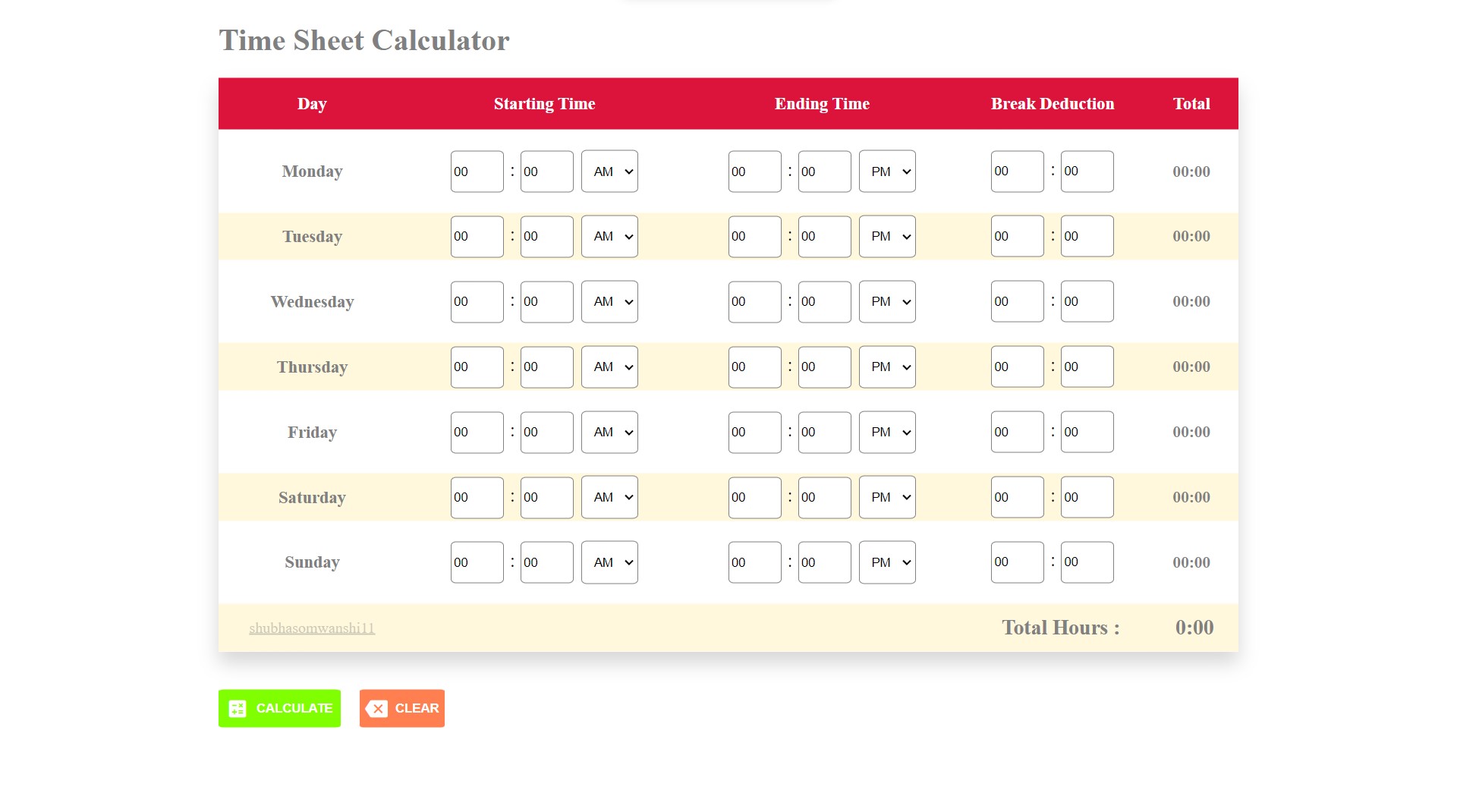The width and height of the screenshot is (1457, 812).
Task: Open Wednesday ending time AM/PM dropdown
Action: [x=887, y=302]
